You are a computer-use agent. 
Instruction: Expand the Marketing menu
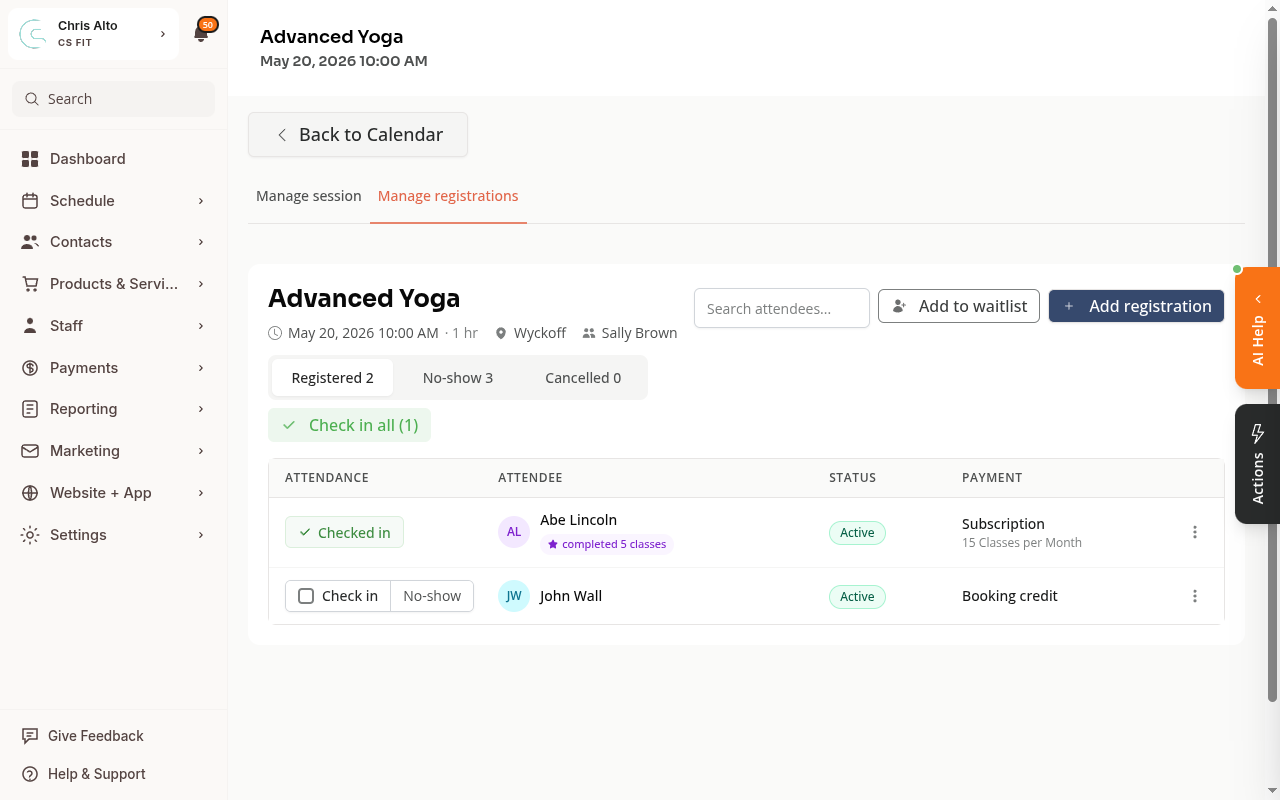click(x=201, y=451)
